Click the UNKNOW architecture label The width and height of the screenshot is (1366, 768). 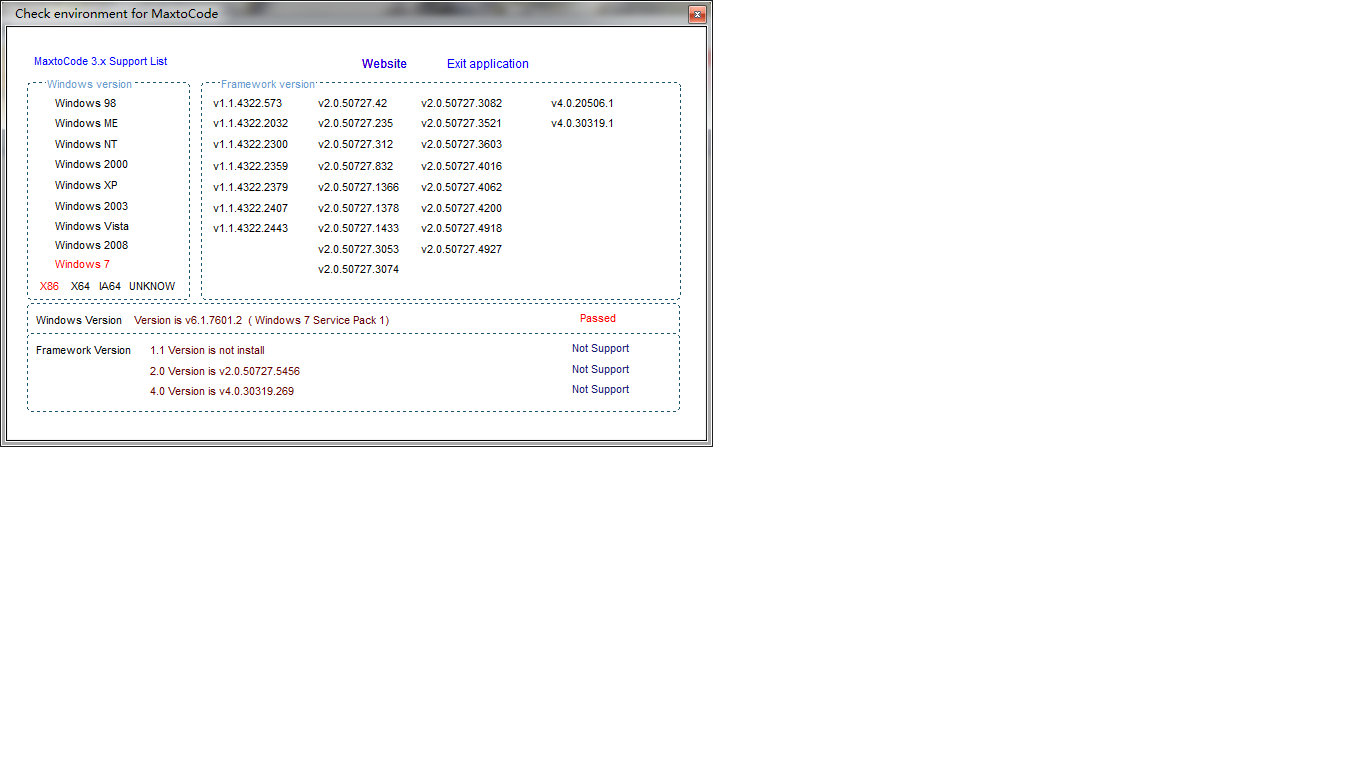[x=152, y=286]
